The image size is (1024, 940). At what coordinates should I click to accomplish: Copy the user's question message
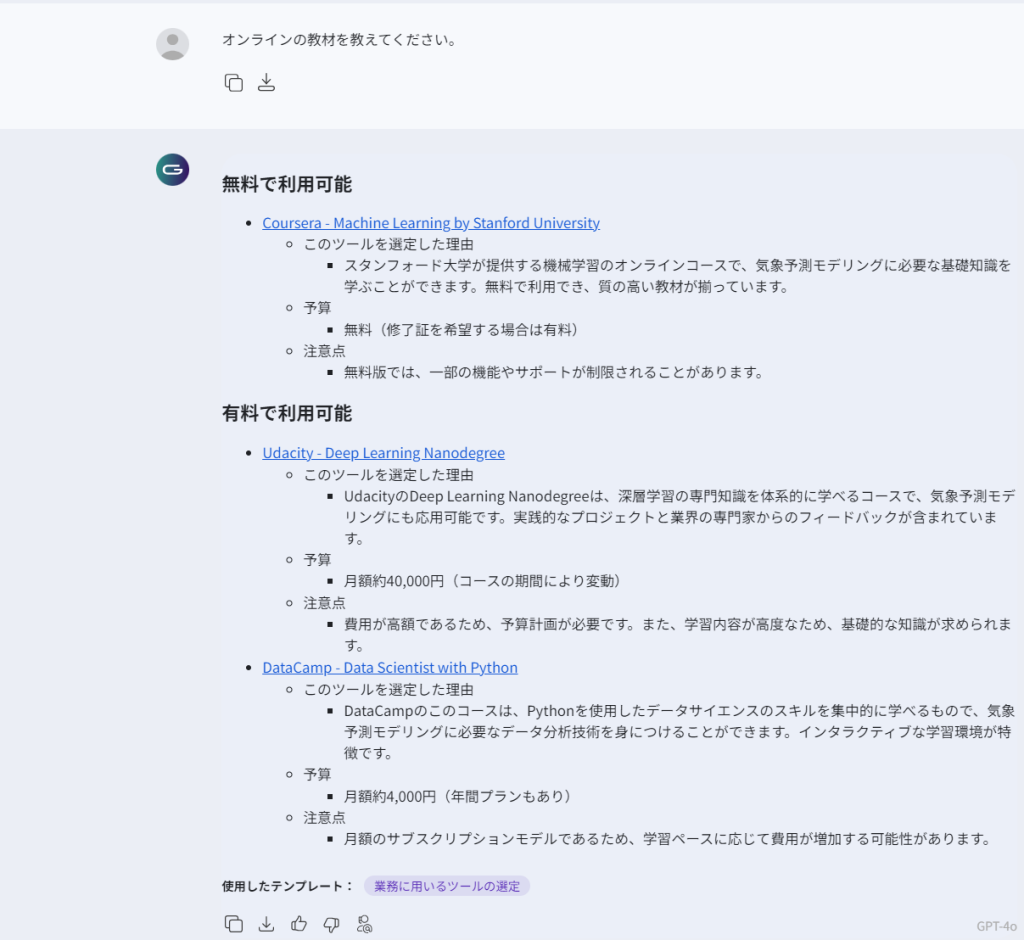click(234, 83)
